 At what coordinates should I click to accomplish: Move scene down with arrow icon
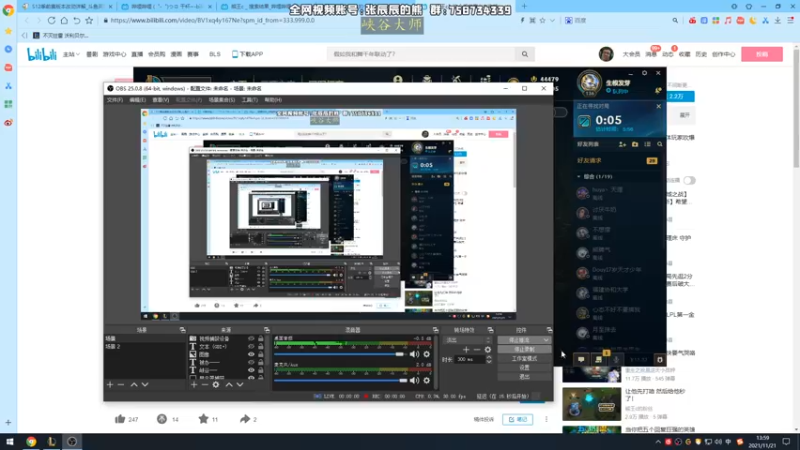pyautogui.click(x=145, y=384)
